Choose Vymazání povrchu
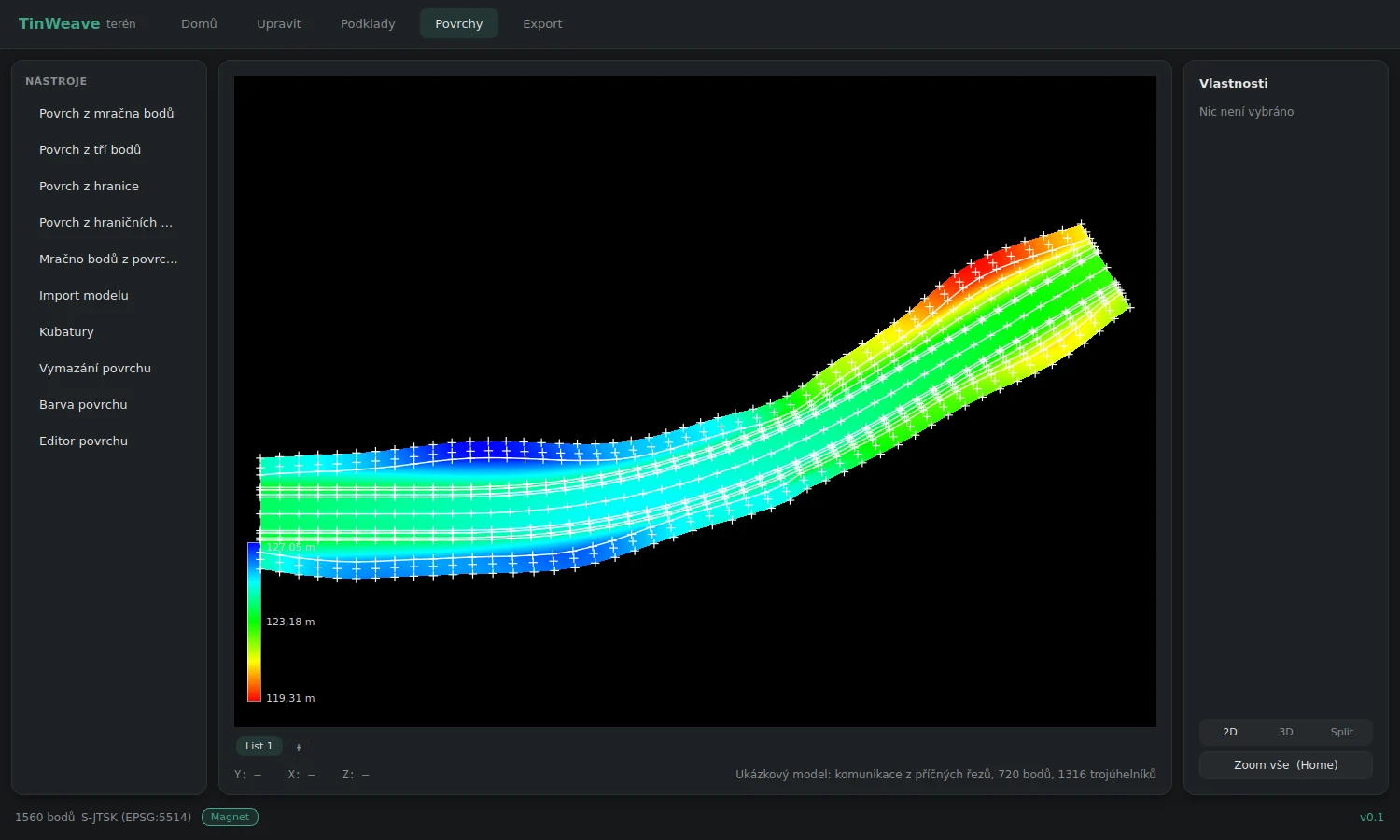The image size is (1400, 840). tap(109, 368)
